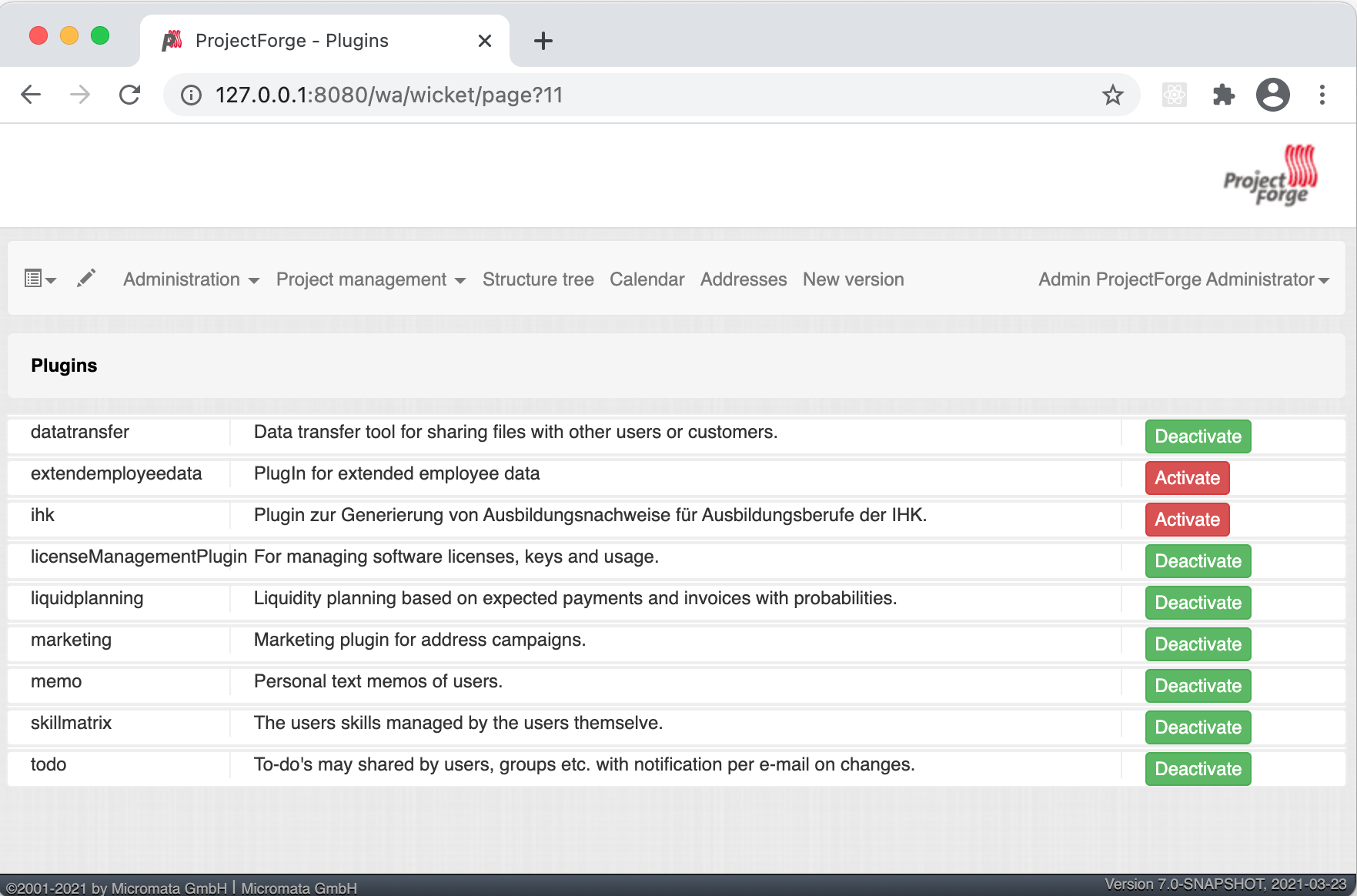
Task: Activate the extendemployeedata plugin
Action: coord(1186,477)
